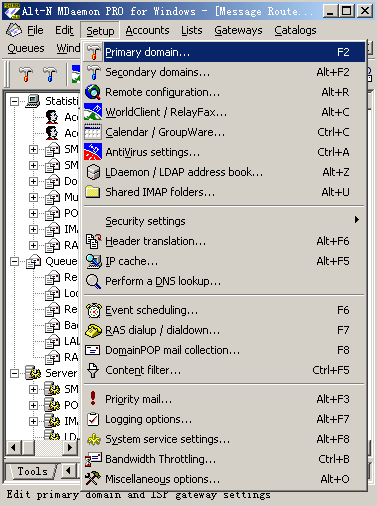Collapse the Servers tree node
Image resolution: width=377 pixels, height=506 pixels.
coord(14,373)
